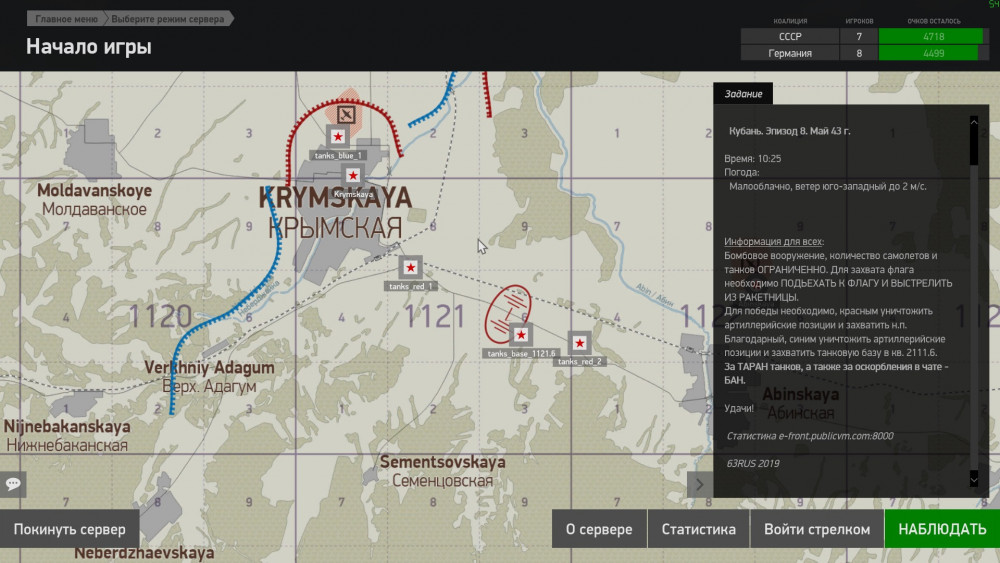Click the СССР player count 7

[x=859, y=36]
